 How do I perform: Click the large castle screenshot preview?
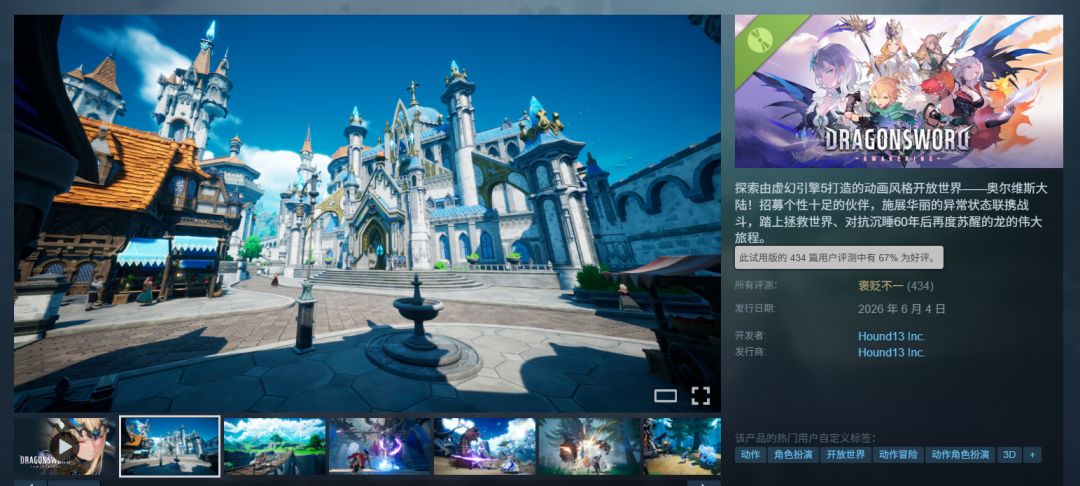[x=367, y=213]
